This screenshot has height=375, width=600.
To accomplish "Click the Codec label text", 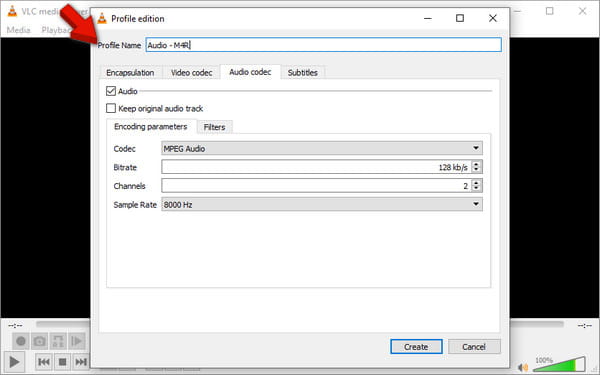I will click(x=125, y=148).
